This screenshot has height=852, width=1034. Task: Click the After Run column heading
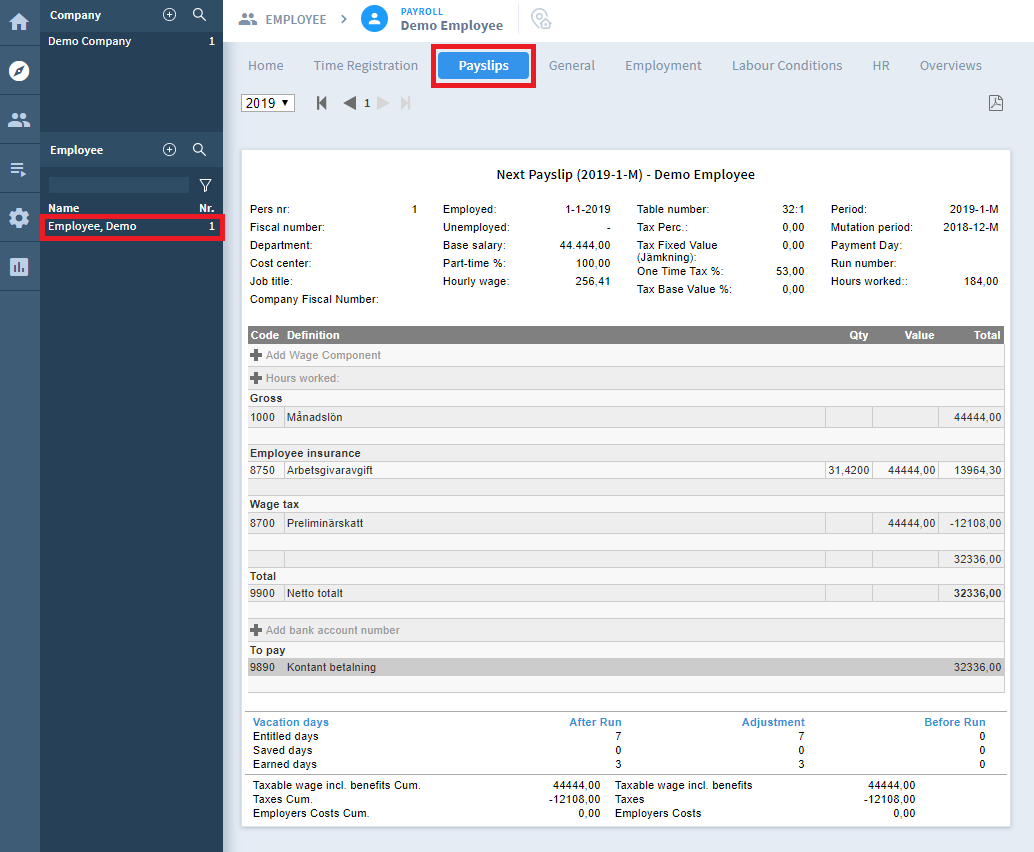(x=595, y=722)
